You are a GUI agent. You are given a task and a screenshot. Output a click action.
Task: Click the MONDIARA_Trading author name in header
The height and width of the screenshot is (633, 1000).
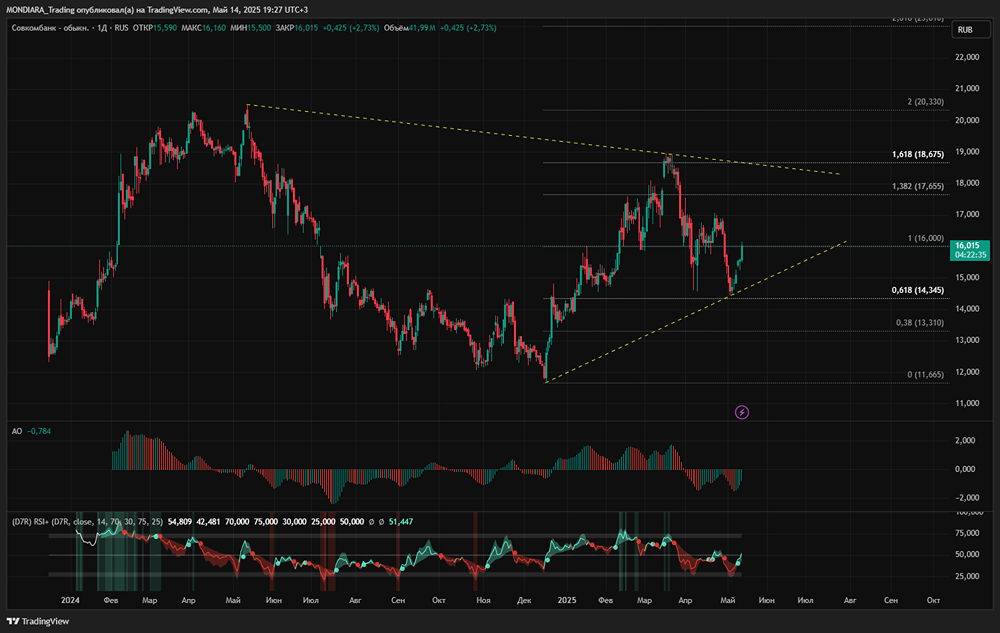point(40,9)
